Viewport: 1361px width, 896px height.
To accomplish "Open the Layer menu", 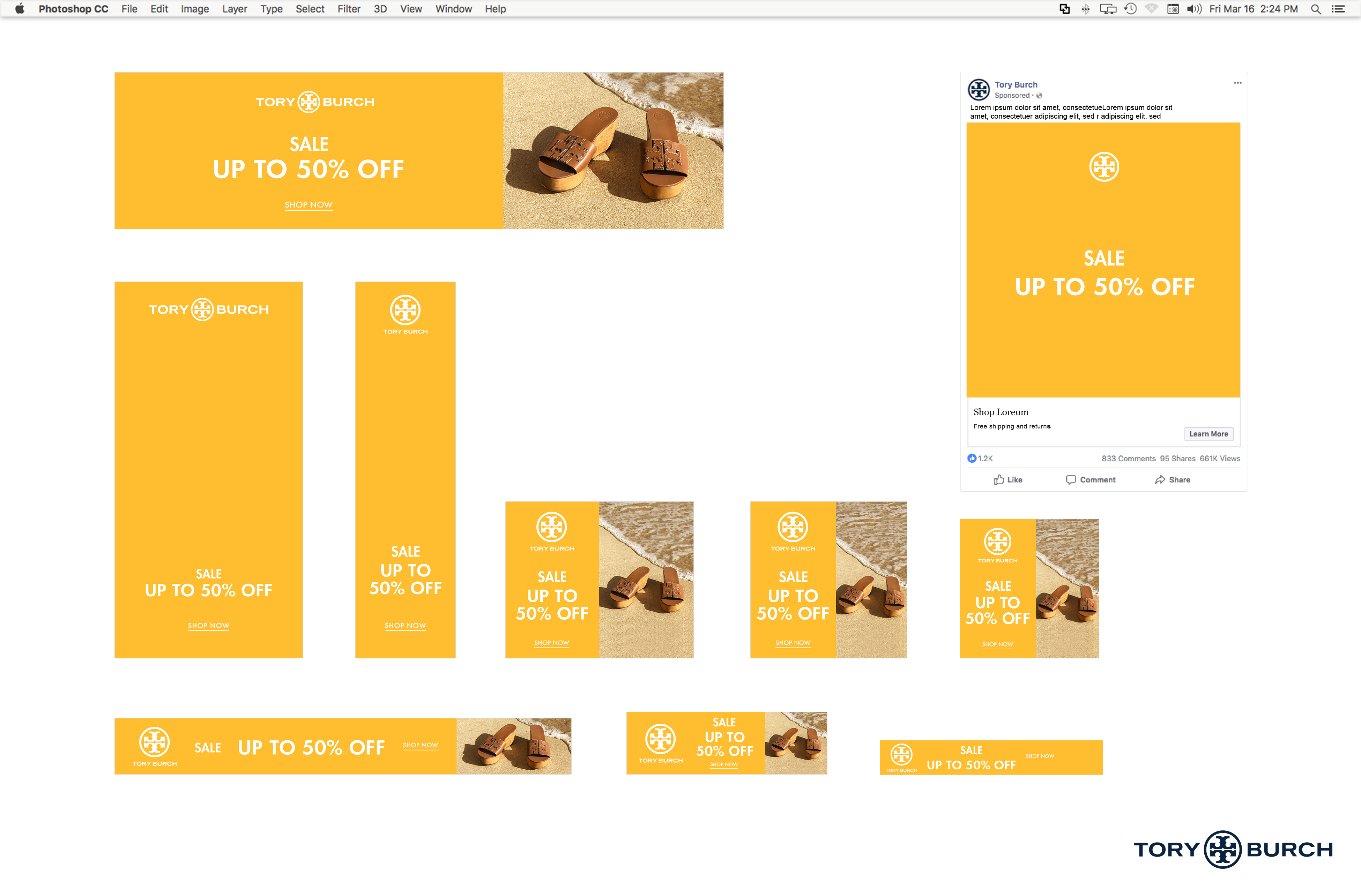I will (x=235, y=9).
